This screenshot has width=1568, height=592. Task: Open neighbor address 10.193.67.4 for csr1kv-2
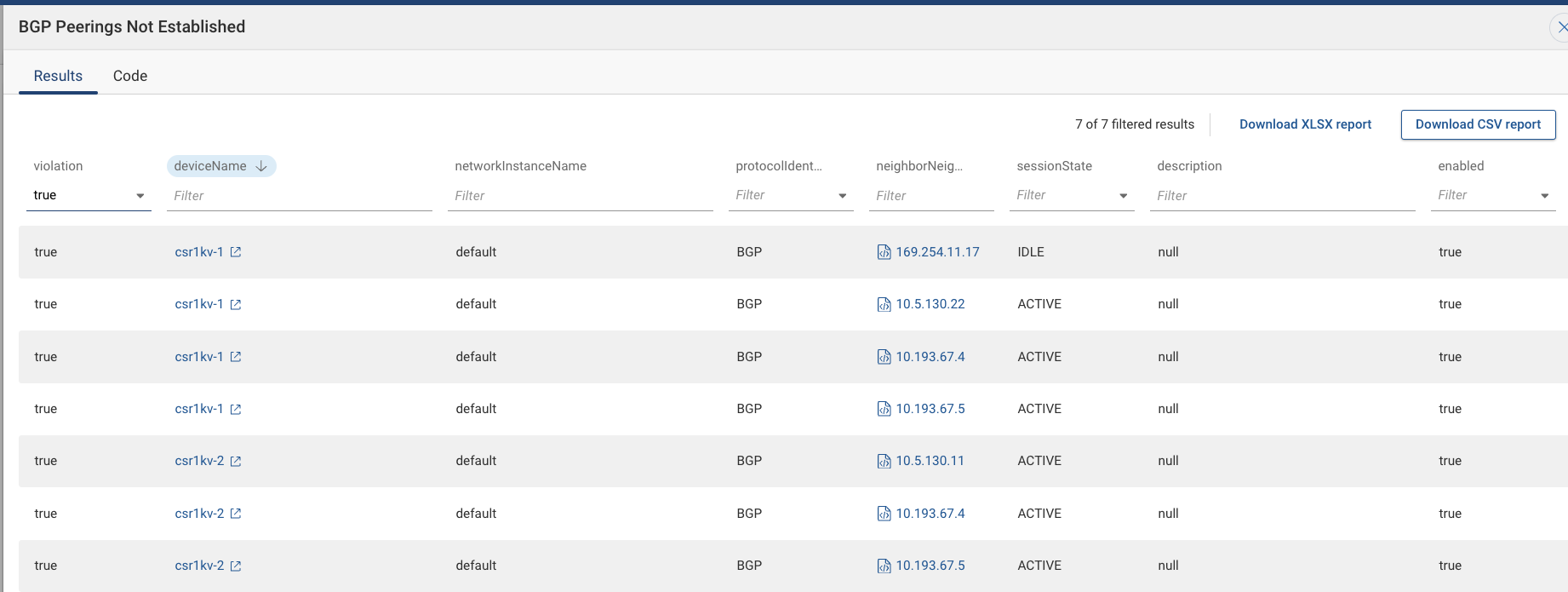(x=930, y=514)
